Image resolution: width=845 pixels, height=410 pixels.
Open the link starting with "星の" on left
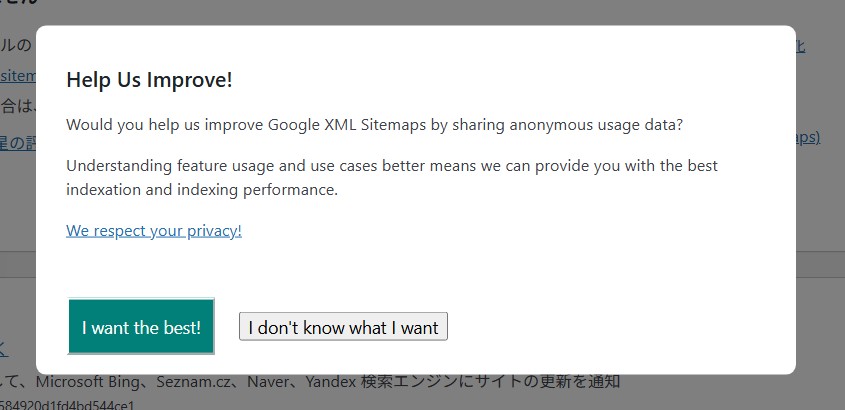[x=18, y=143]
